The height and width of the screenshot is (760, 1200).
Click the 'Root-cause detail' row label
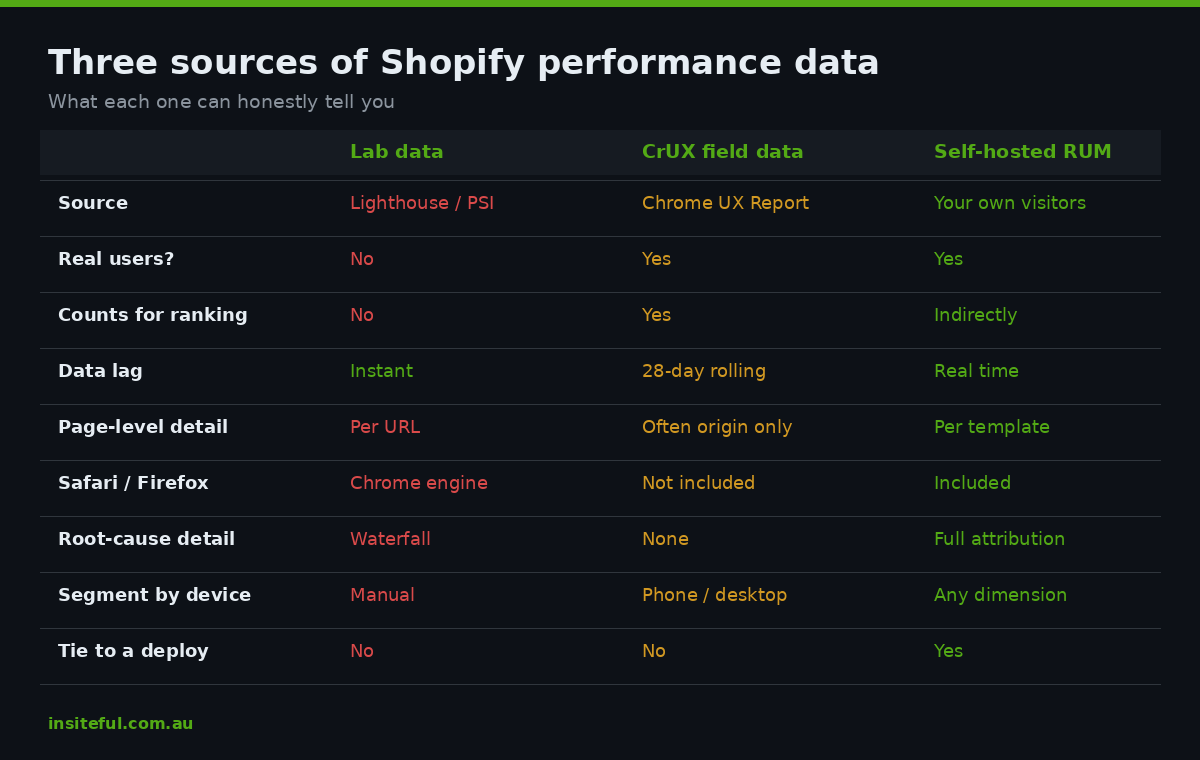coord(146,540)
